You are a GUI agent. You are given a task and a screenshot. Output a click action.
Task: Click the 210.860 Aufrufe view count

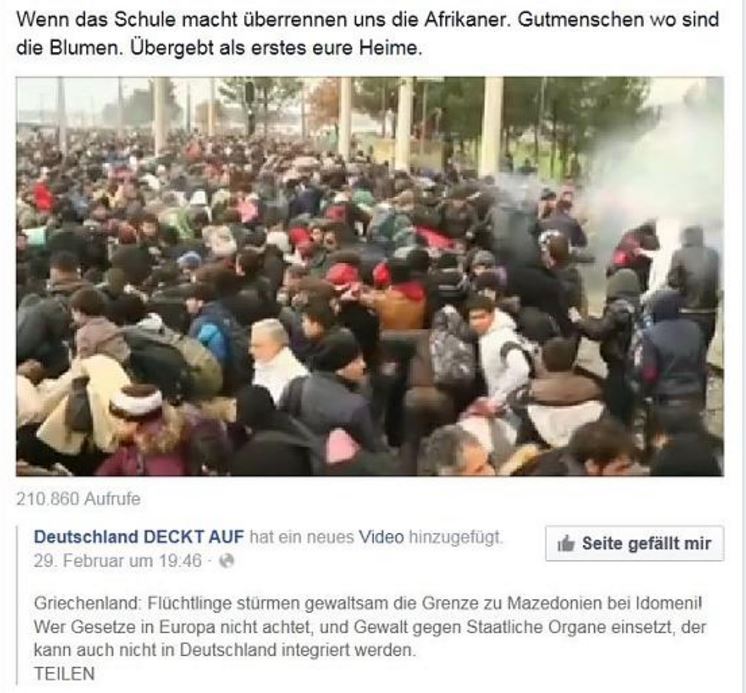pos(79,499)
